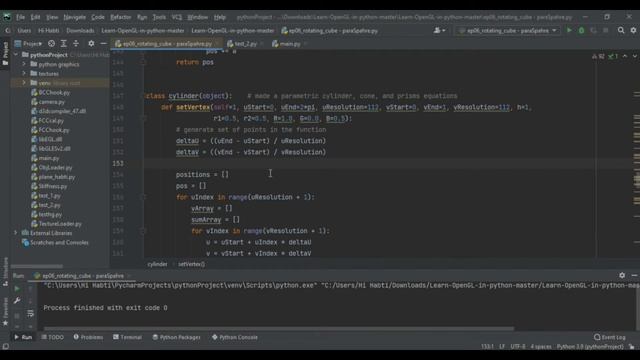Open the Run menu

pos(142,17)
